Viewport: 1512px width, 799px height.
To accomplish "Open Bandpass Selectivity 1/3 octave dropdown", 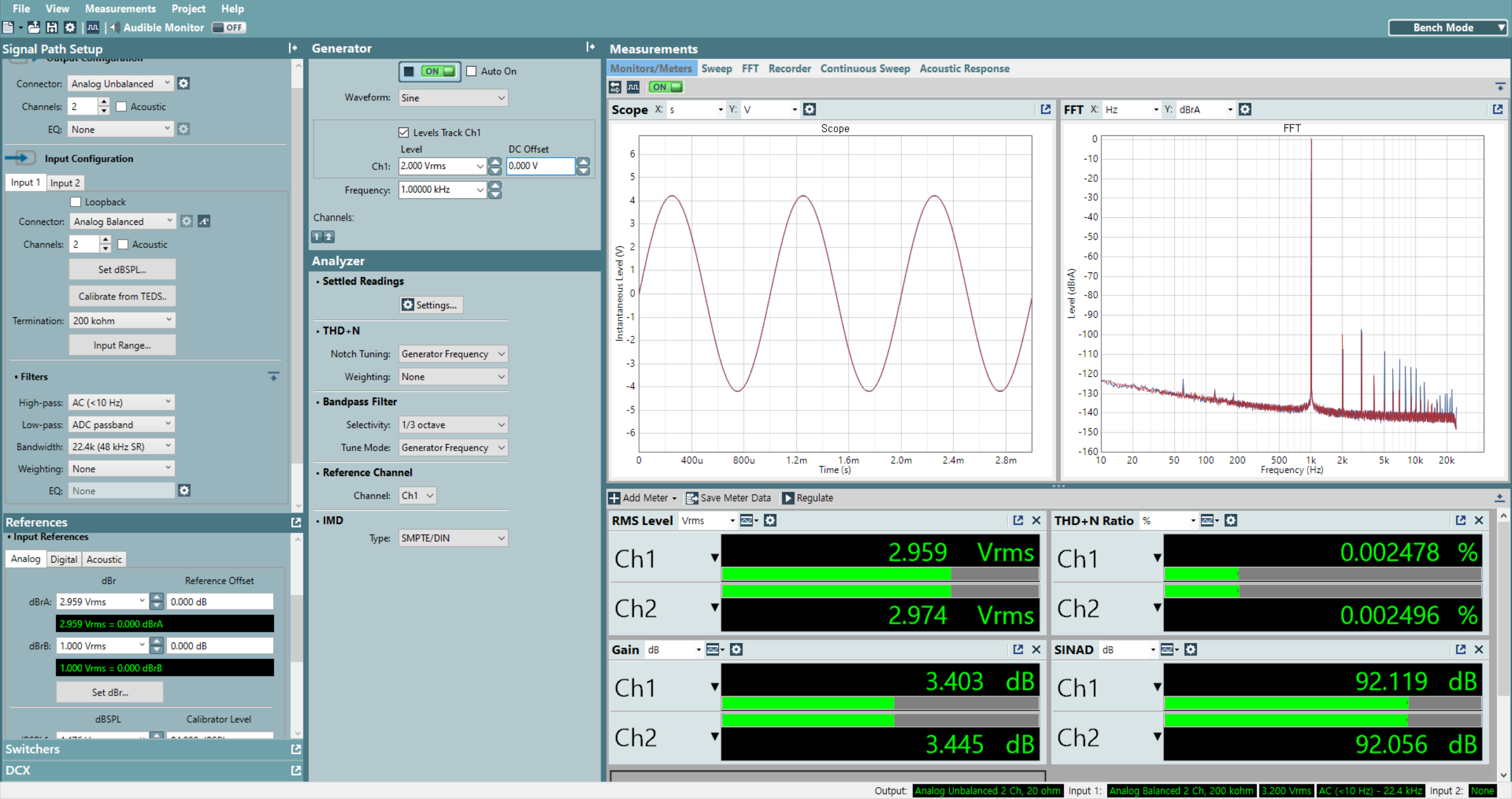I will tap(453, 425).
